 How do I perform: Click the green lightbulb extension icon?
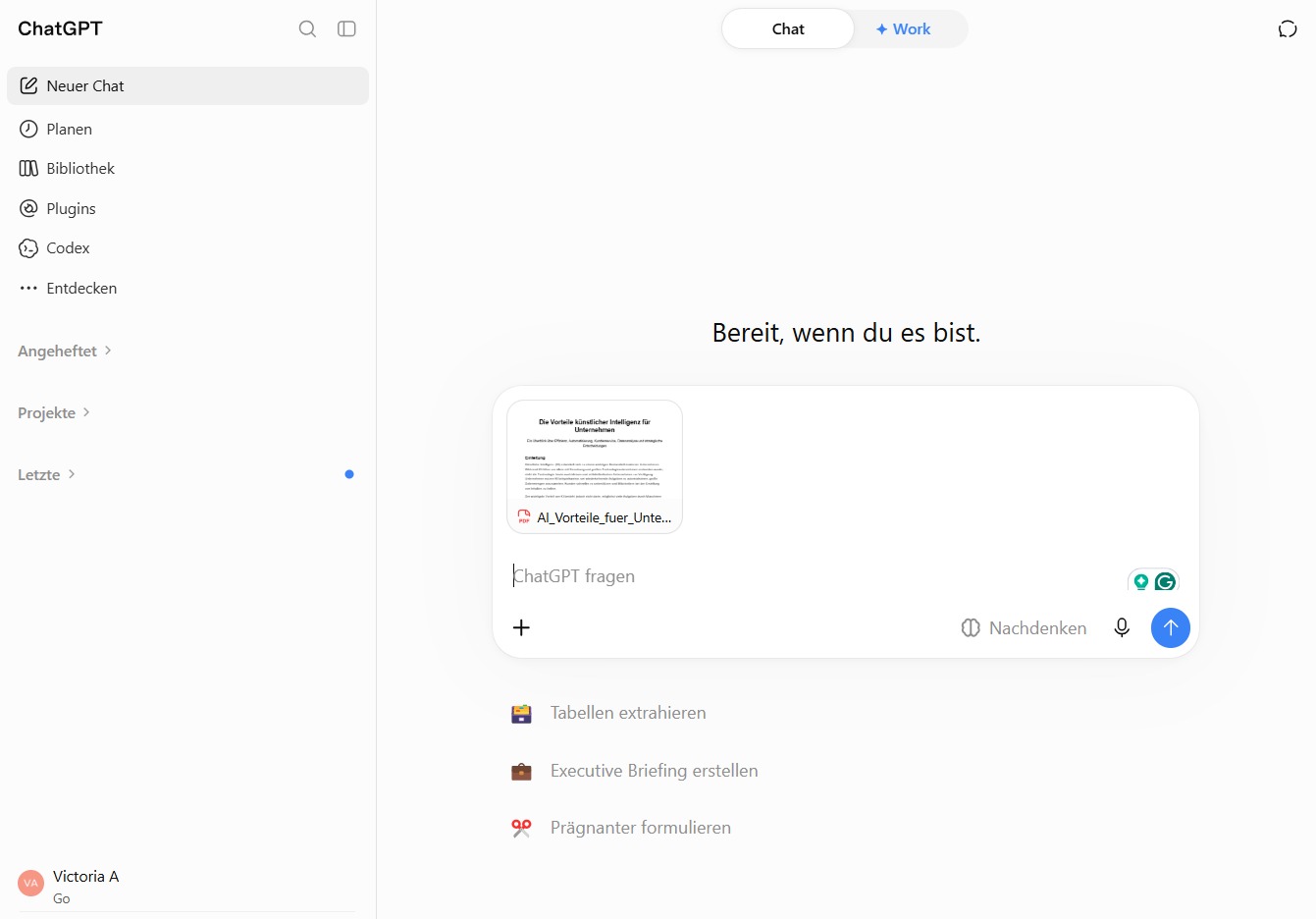1141,581
